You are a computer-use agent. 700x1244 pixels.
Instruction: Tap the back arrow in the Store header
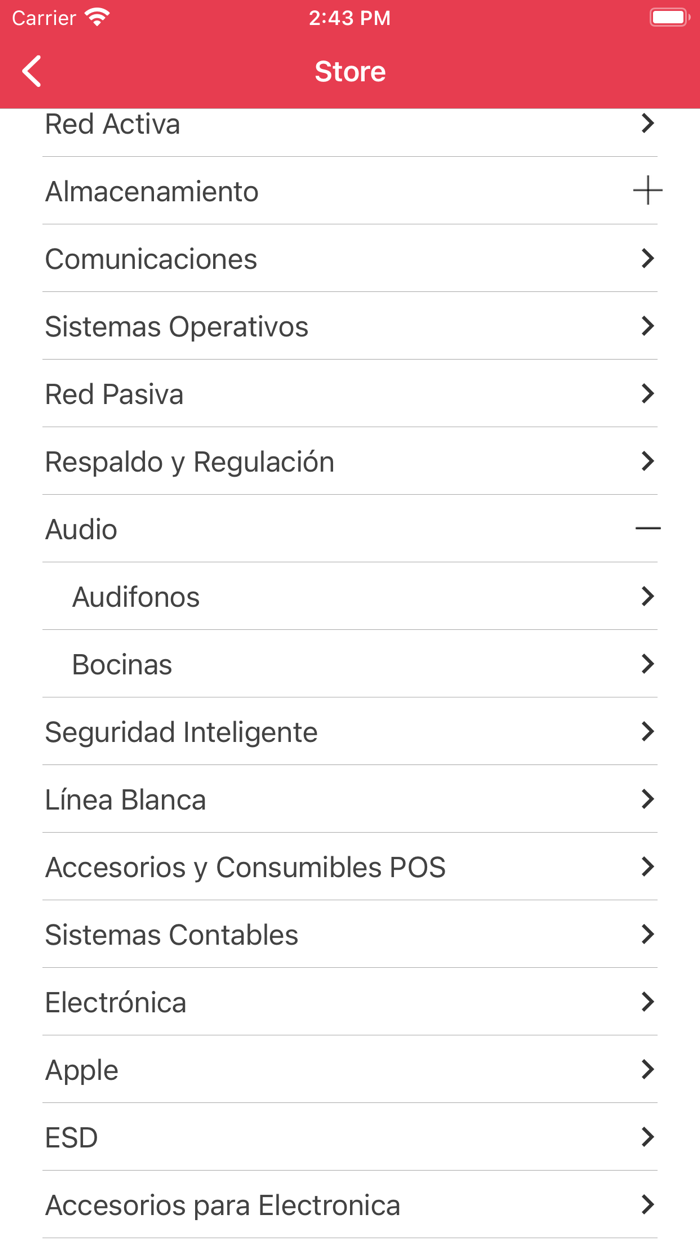(x=32, y=71)
